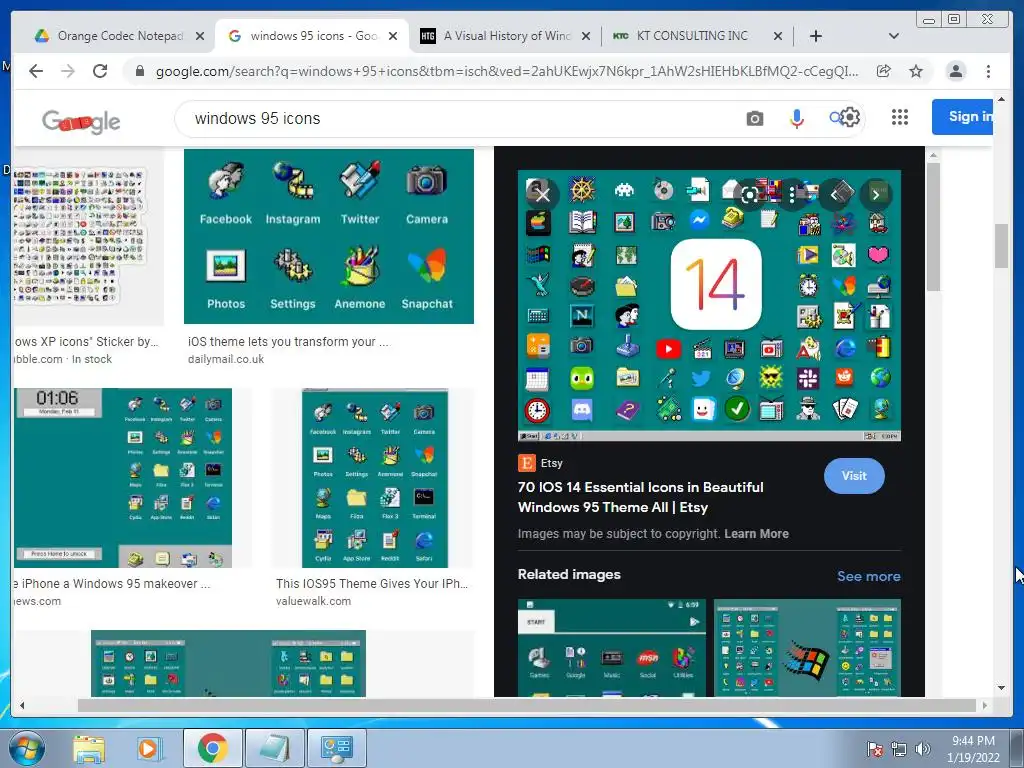Open Google search settings gear
Image resolution: width=1024 pixels, height=768 pixels.
[x=850, y=118]
